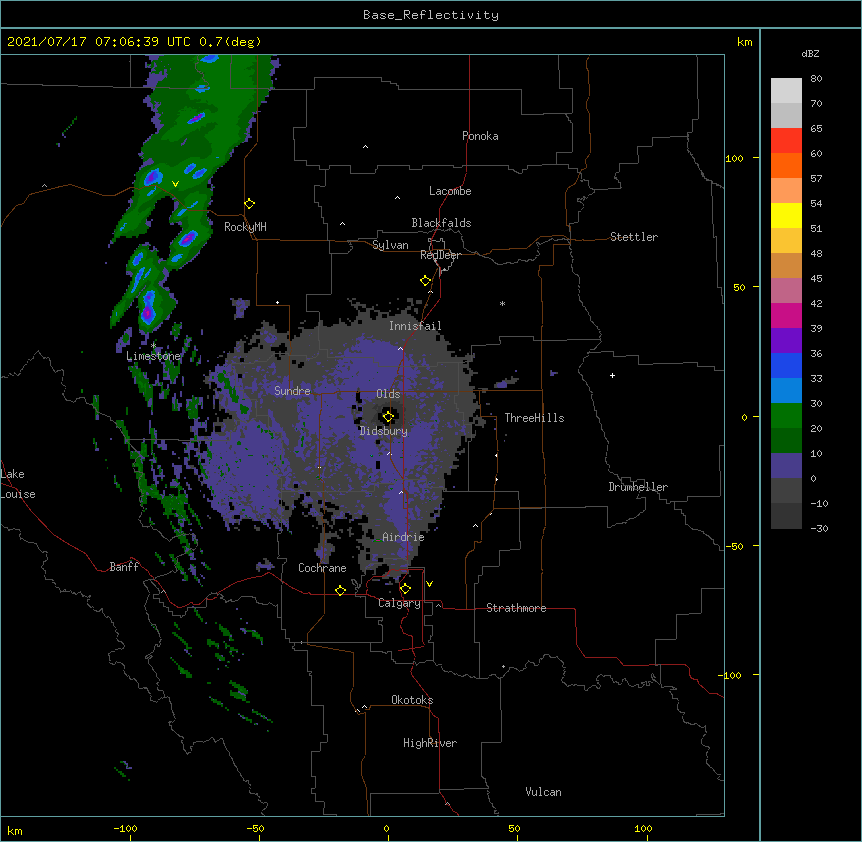The height and width of the screenshot is (842, 862).
Task: Click the Sundre town label
Action: click(x=292, y=391)
